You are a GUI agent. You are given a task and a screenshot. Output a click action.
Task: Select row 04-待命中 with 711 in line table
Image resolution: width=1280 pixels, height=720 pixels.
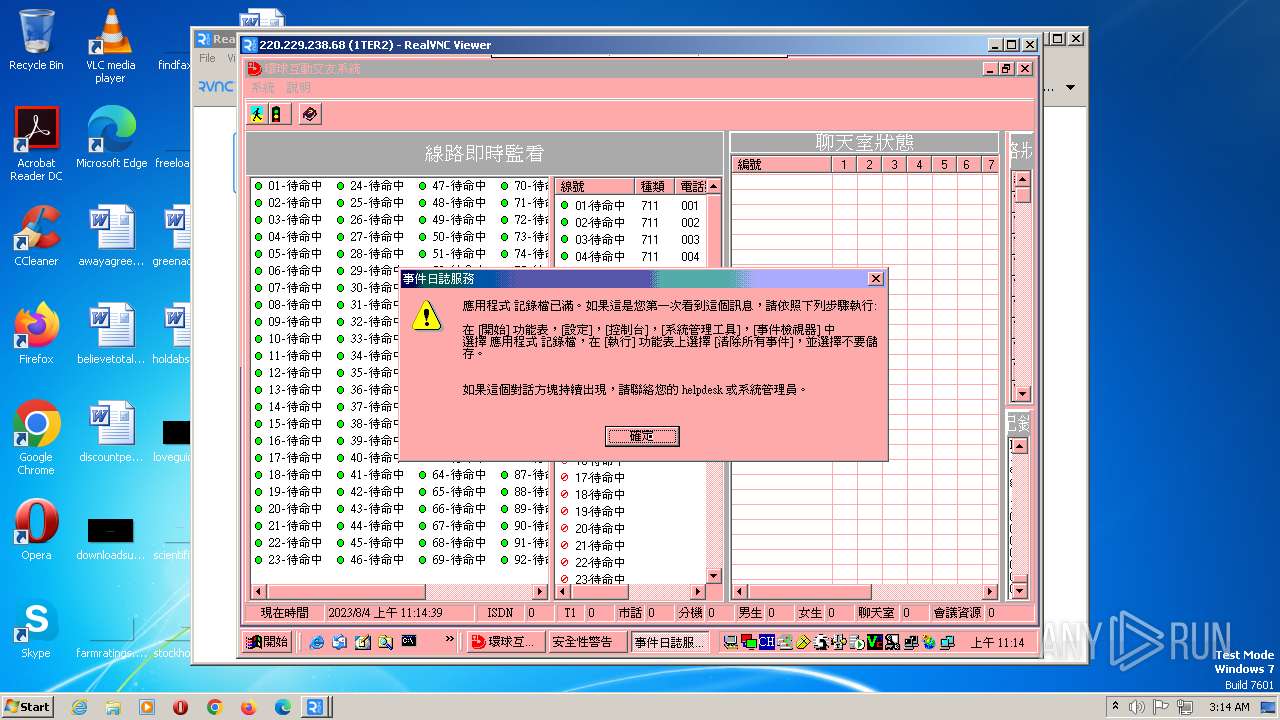pos(632,257)
